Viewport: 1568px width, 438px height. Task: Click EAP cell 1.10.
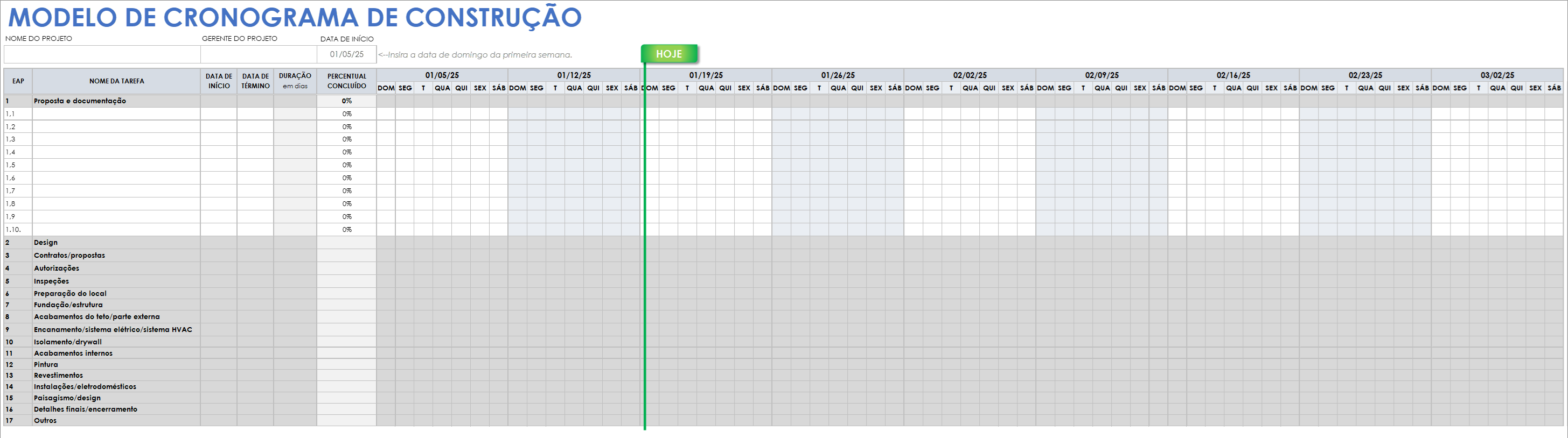click(x=18, y=229)
